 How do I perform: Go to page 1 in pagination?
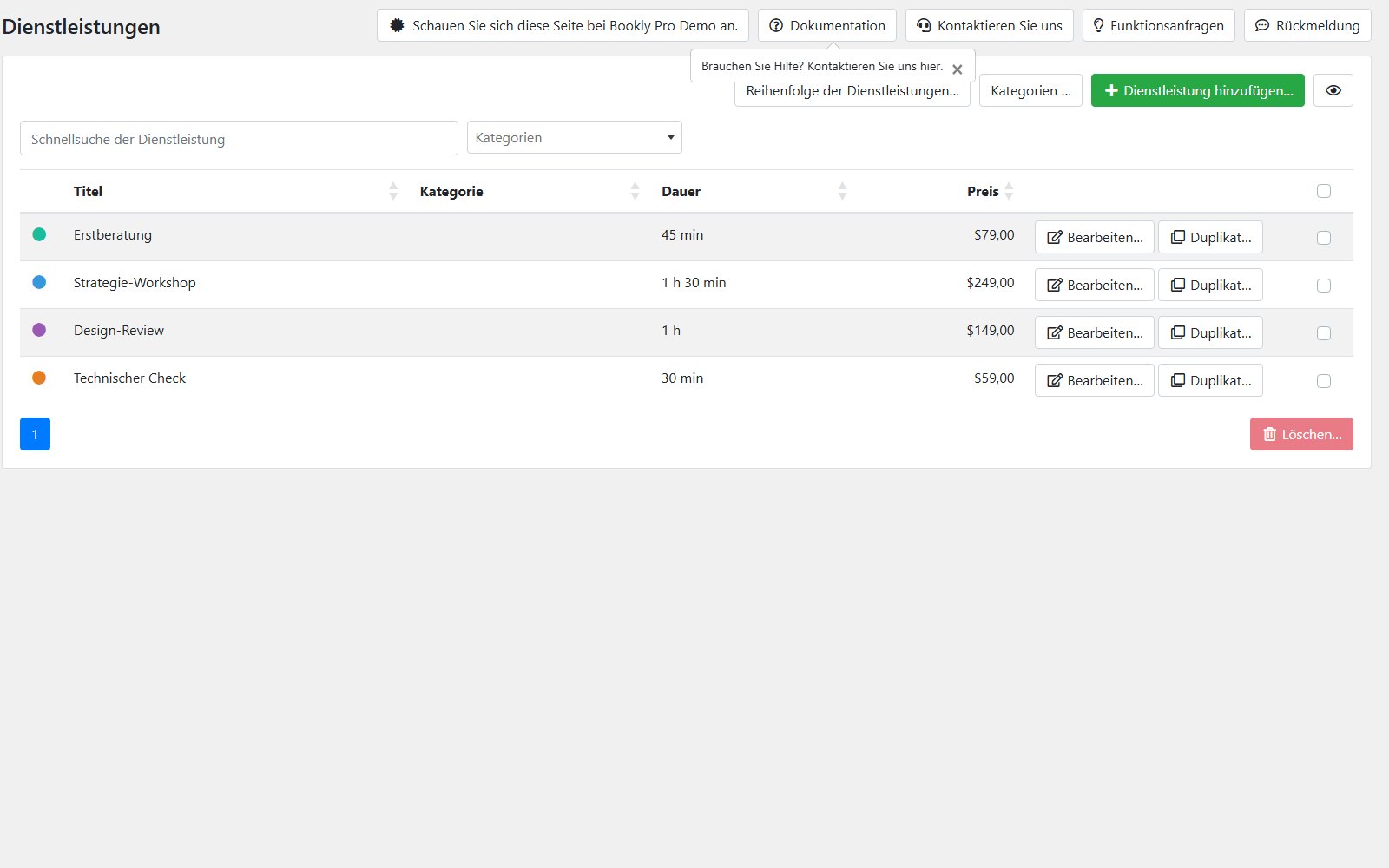(35, 434)
